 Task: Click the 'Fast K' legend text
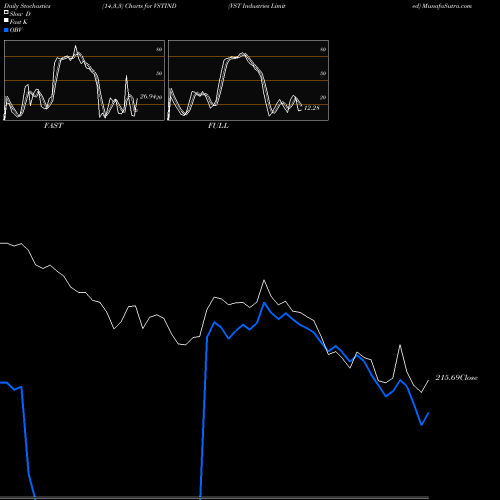tap(19, 22)
